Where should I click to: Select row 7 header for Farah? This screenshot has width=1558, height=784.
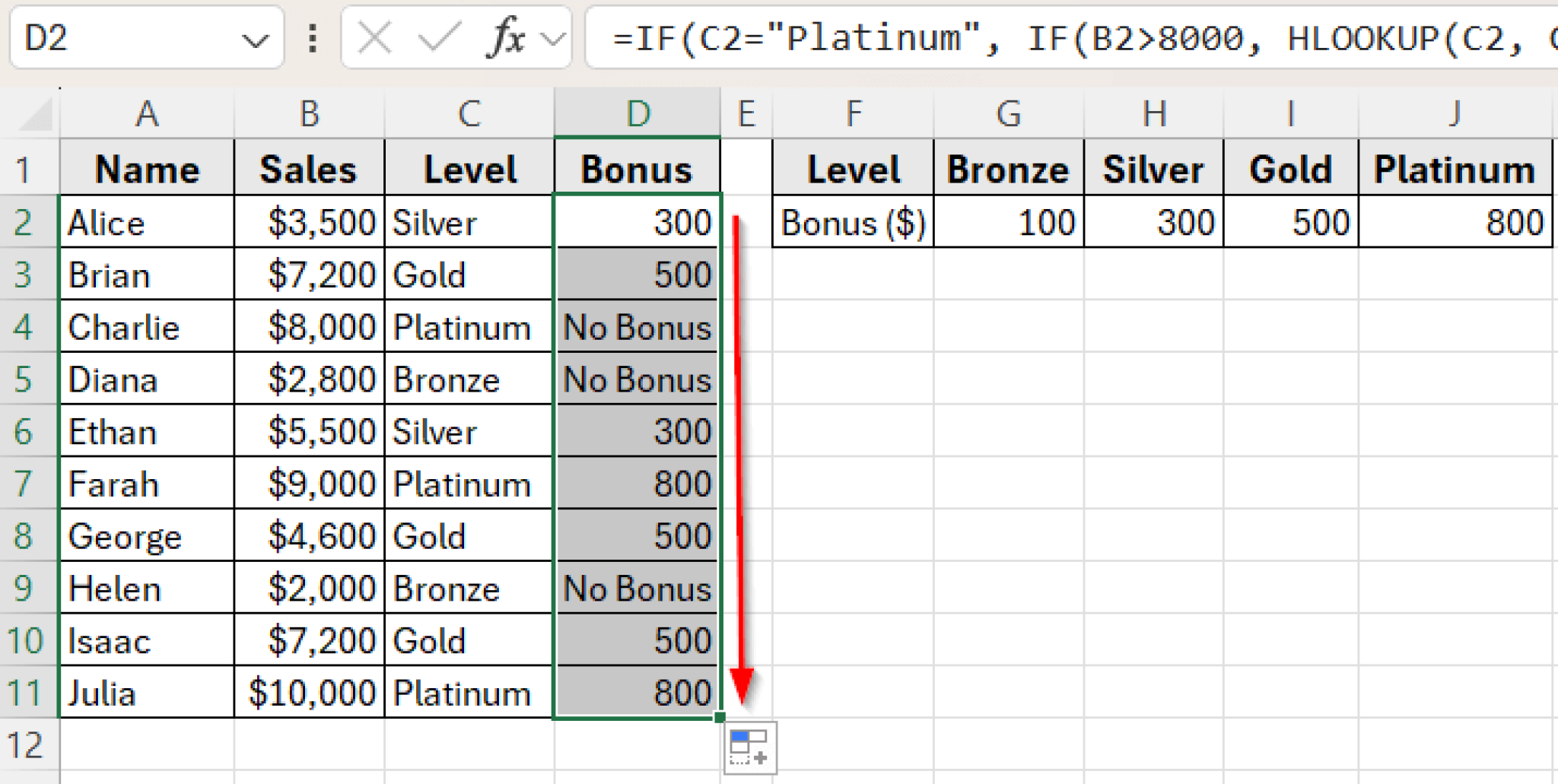click(x=27, y=483)
